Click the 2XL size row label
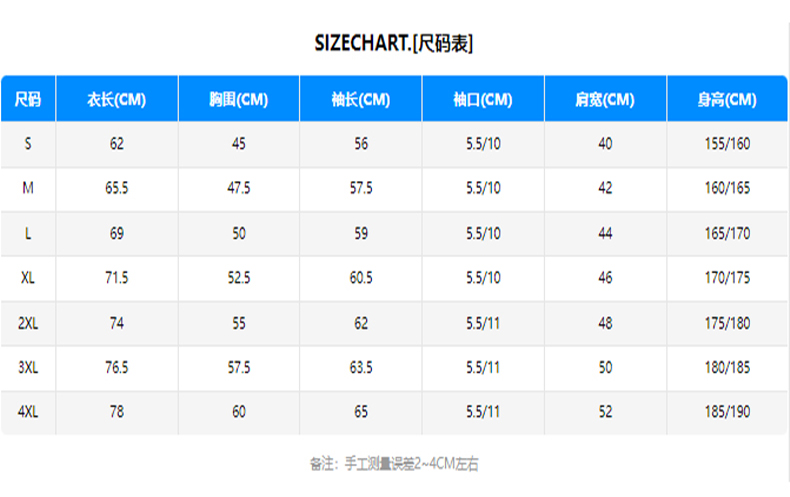The image size is (790, 497). click(x=28, y=323)
